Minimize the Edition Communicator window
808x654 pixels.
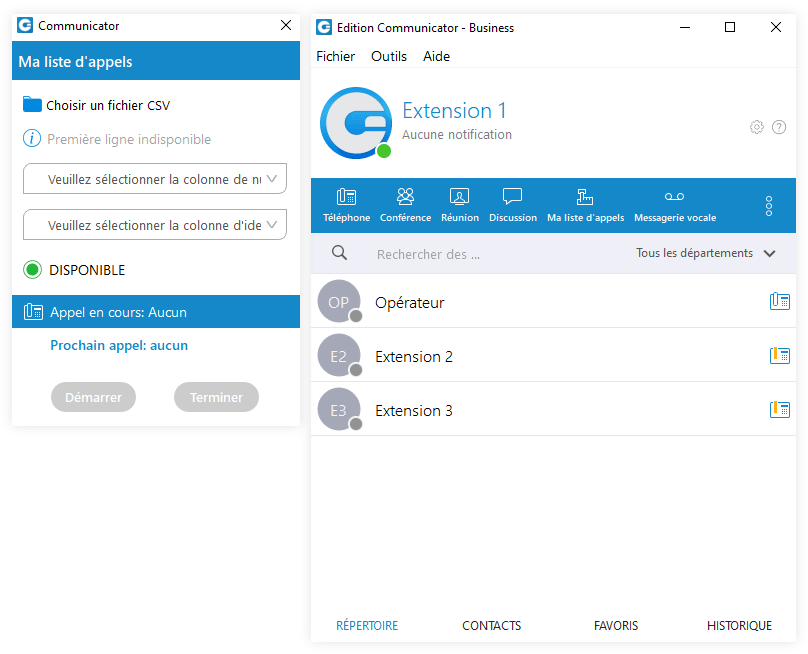pyautogui.click(x=685, y=27)
